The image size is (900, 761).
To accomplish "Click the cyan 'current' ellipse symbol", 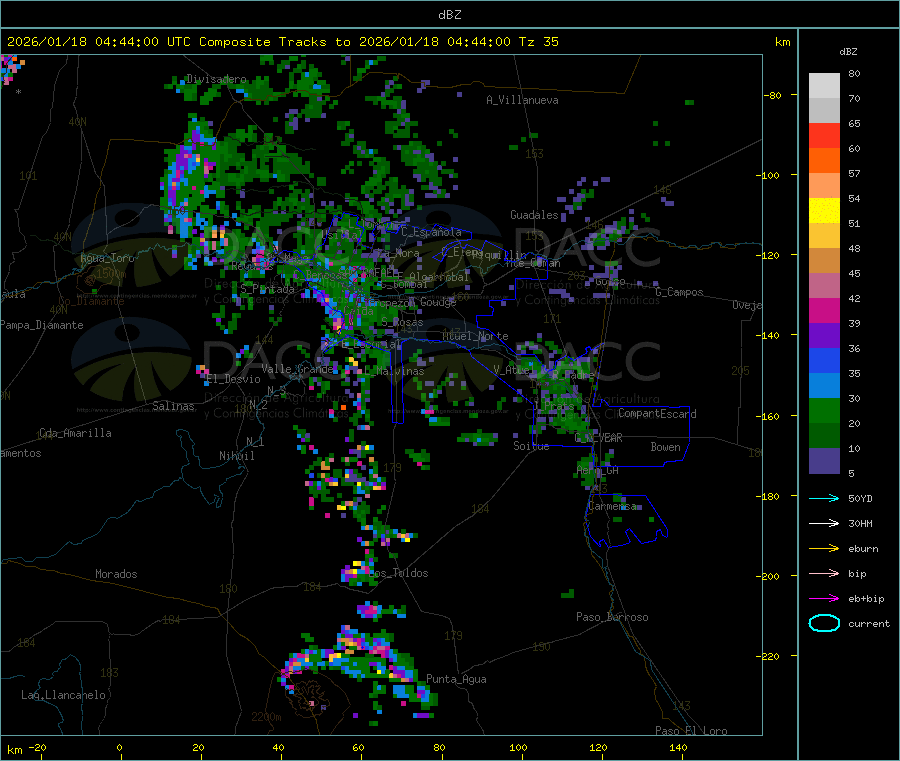I will coord(824,623).
